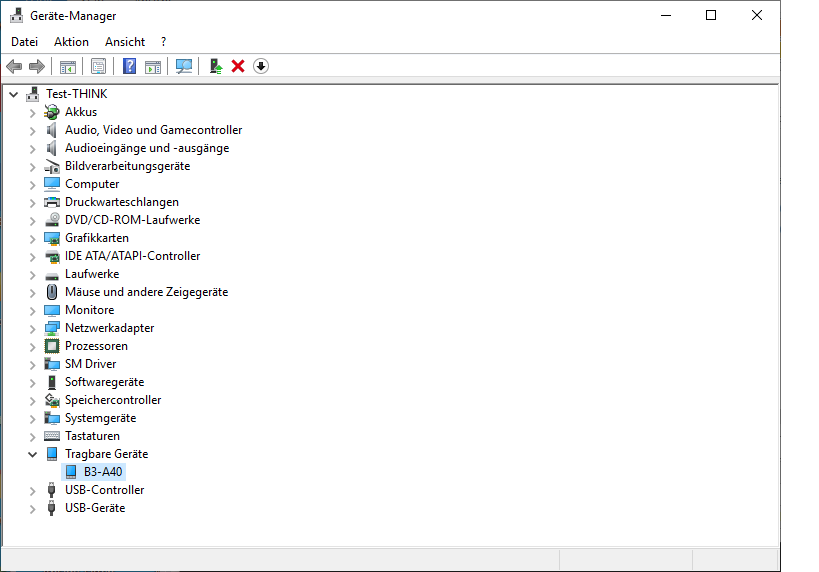Screen dimensions: 819x572
Task: Close the Geräte-Manager window
Action: point(757,15)
